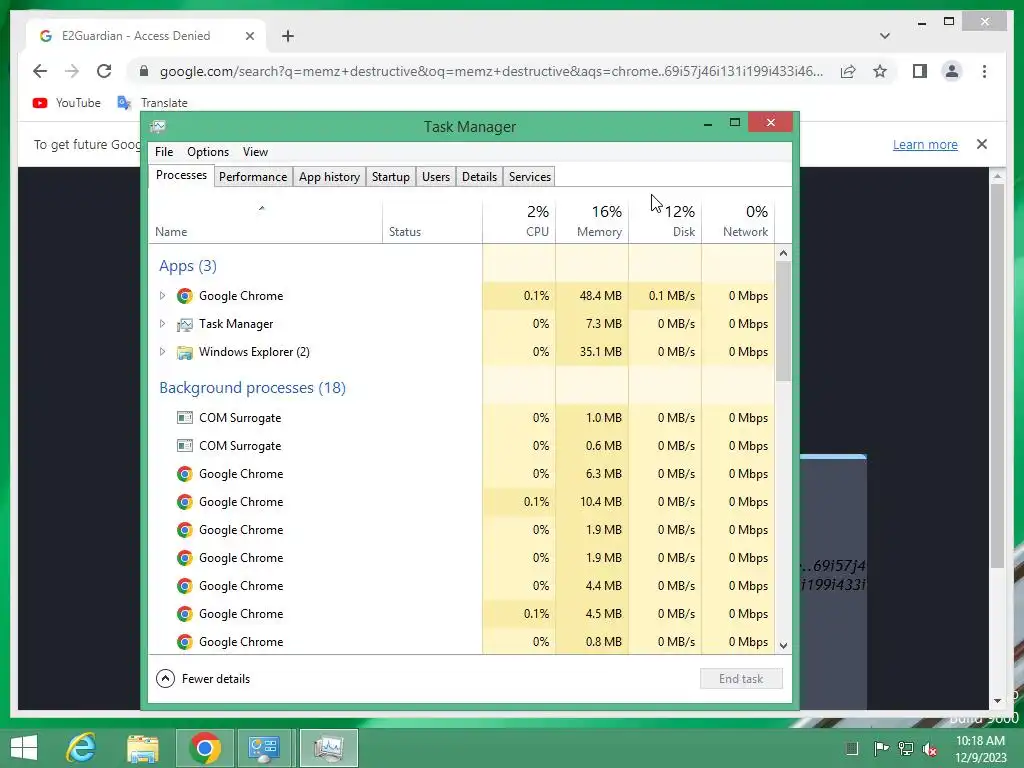The image size is (1024, 768).
Task: Click the Chrome page vertical scrollbar thumb
Action: click(997, 376)
